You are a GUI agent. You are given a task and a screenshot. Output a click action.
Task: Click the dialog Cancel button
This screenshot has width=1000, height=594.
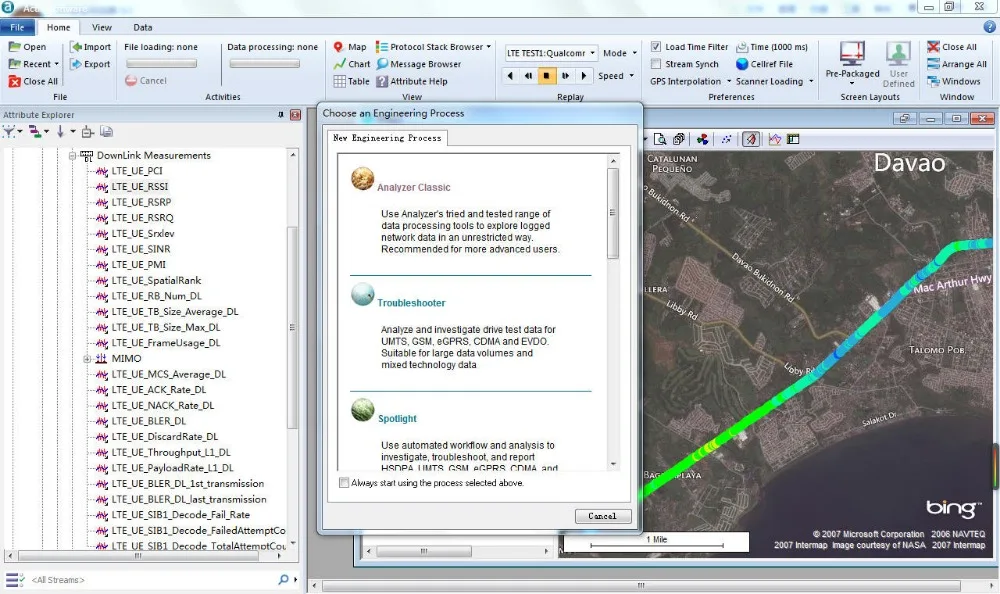pos(603,516)
